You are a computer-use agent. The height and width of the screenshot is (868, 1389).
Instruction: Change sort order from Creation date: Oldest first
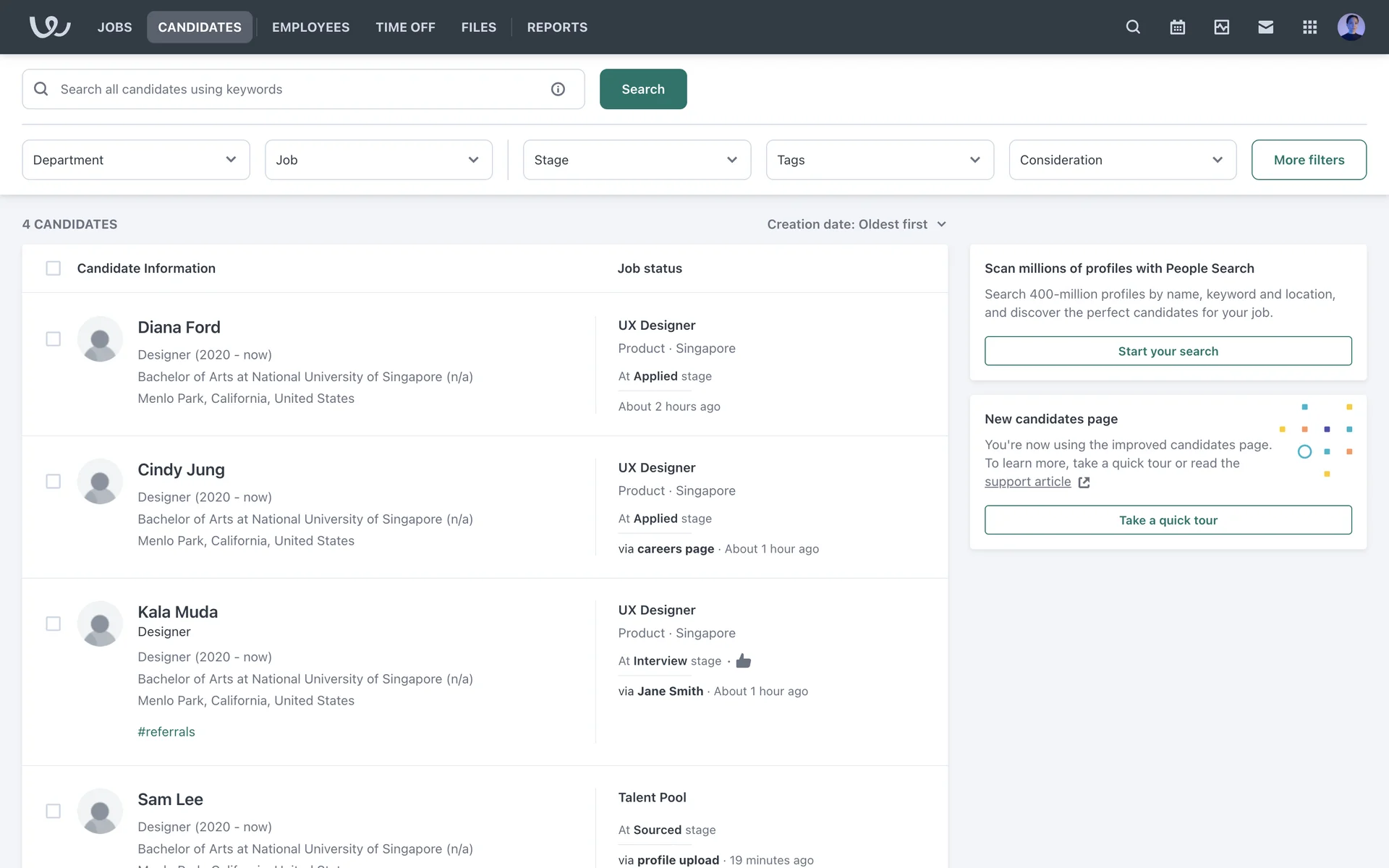coord(857,224)
